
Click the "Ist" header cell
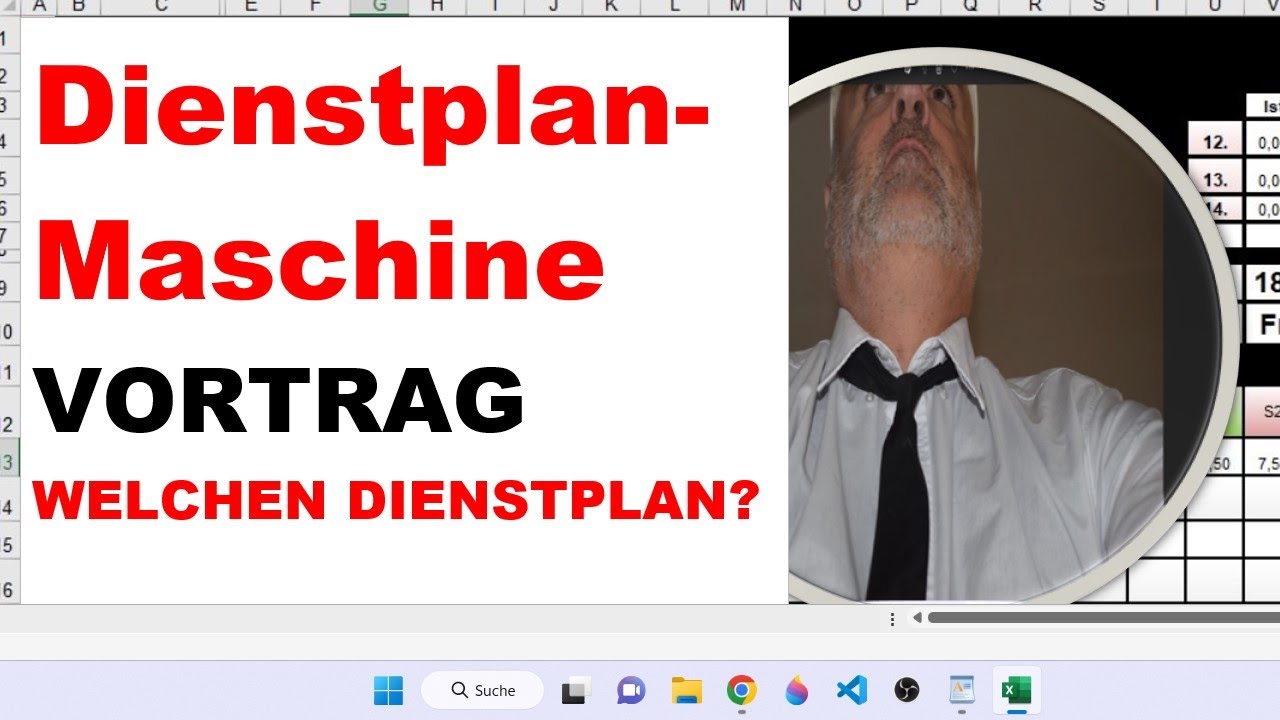pyautogui.click(x=1263, y=106)
